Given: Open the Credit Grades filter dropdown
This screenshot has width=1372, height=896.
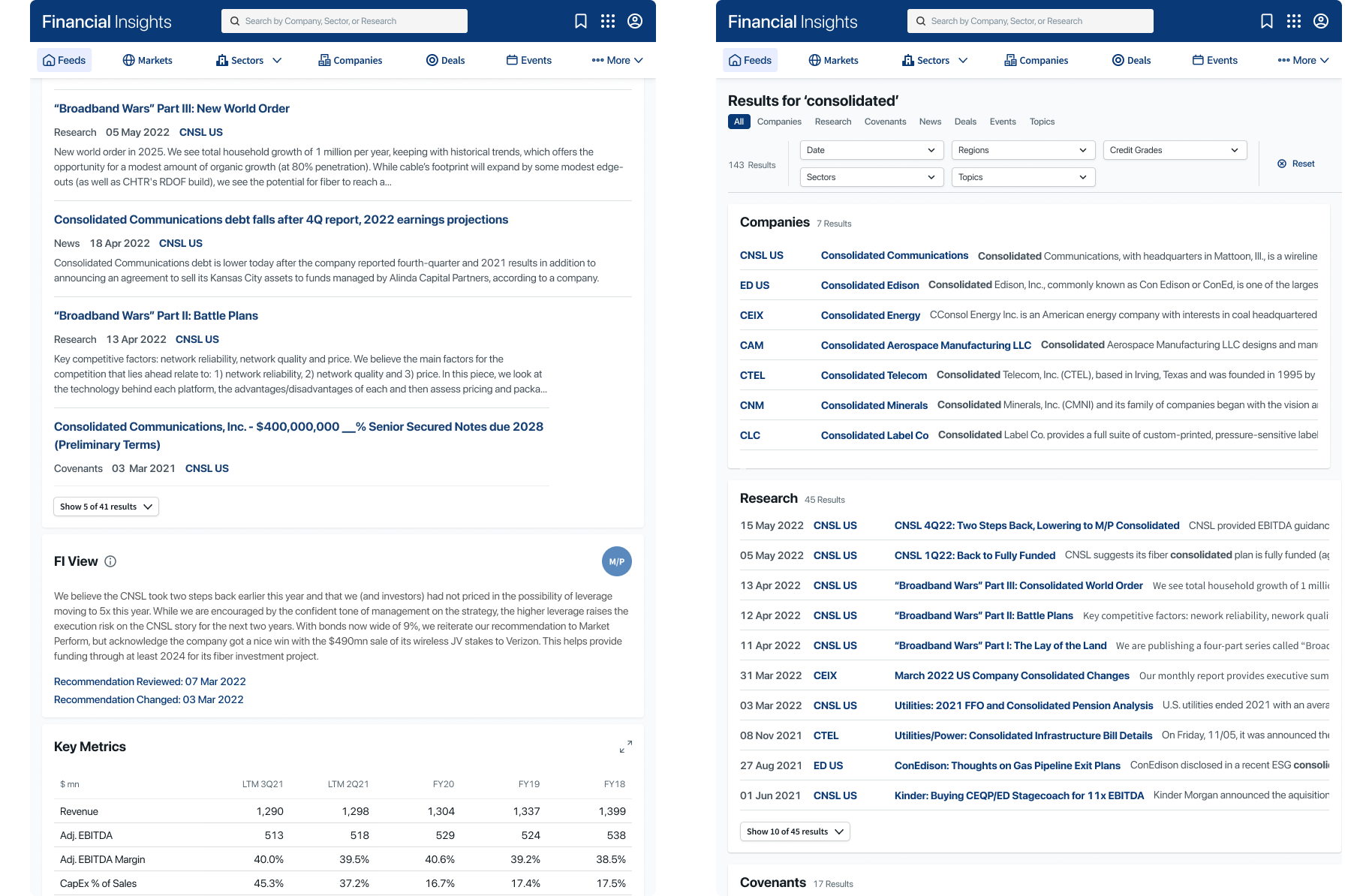Looking at the screenshot, I should [x=1175, y=150].
